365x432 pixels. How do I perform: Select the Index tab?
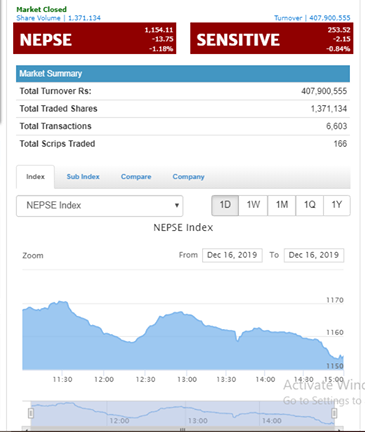point(35,177)
